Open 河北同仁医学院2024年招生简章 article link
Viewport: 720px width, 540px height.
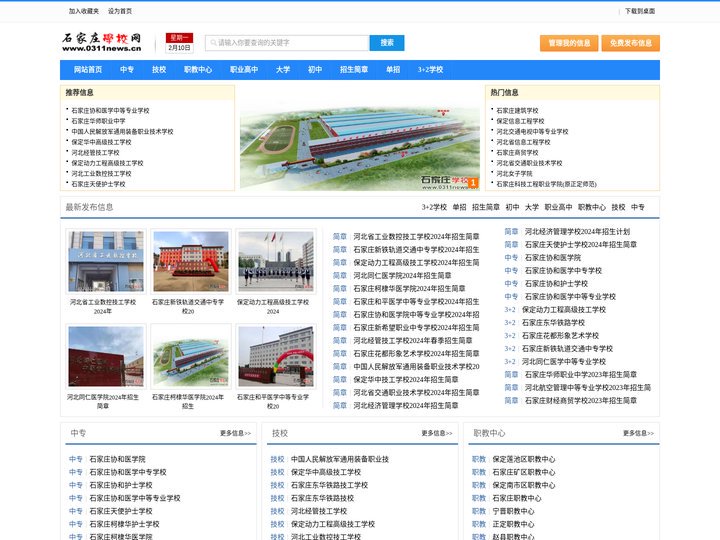tap(402, 276)
